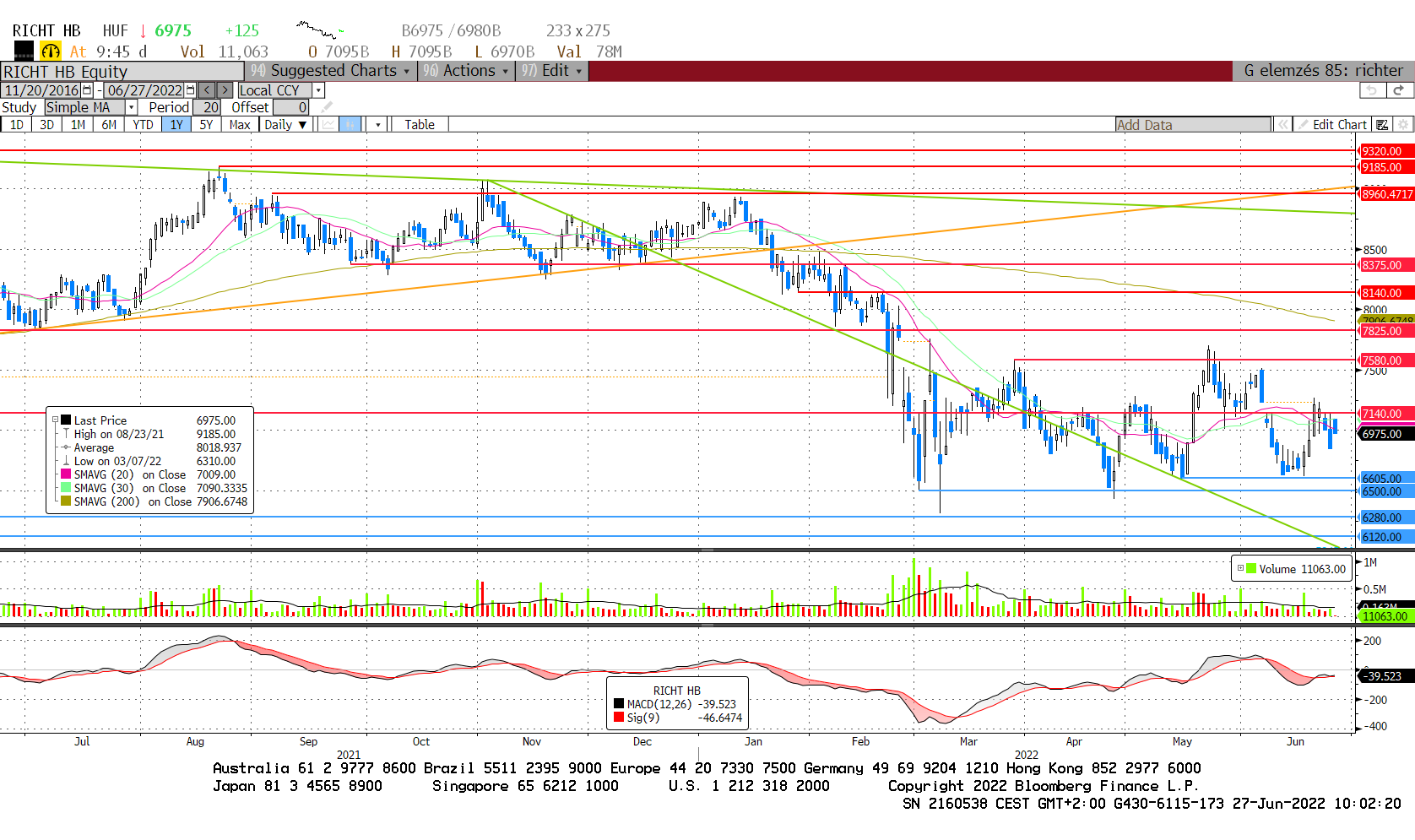
Task: Click the redo arrow icon
Action: click(1399, 90)
